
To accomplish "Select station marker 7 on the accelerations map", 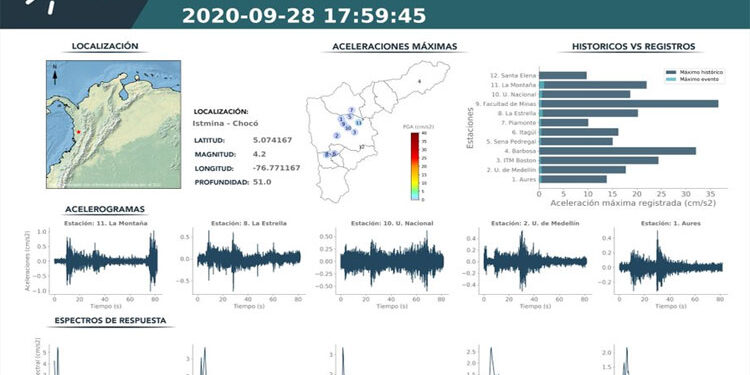I will (x=351, y=110).
